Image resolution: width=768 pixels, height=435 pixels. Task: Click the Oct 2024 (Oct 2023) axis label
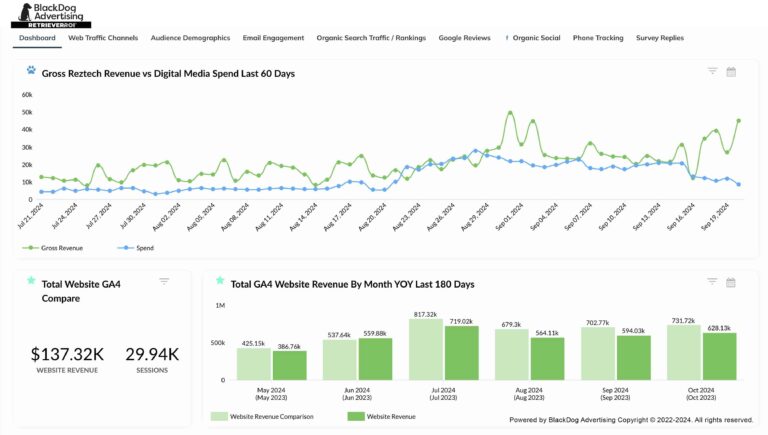click(x=701, y=394)
